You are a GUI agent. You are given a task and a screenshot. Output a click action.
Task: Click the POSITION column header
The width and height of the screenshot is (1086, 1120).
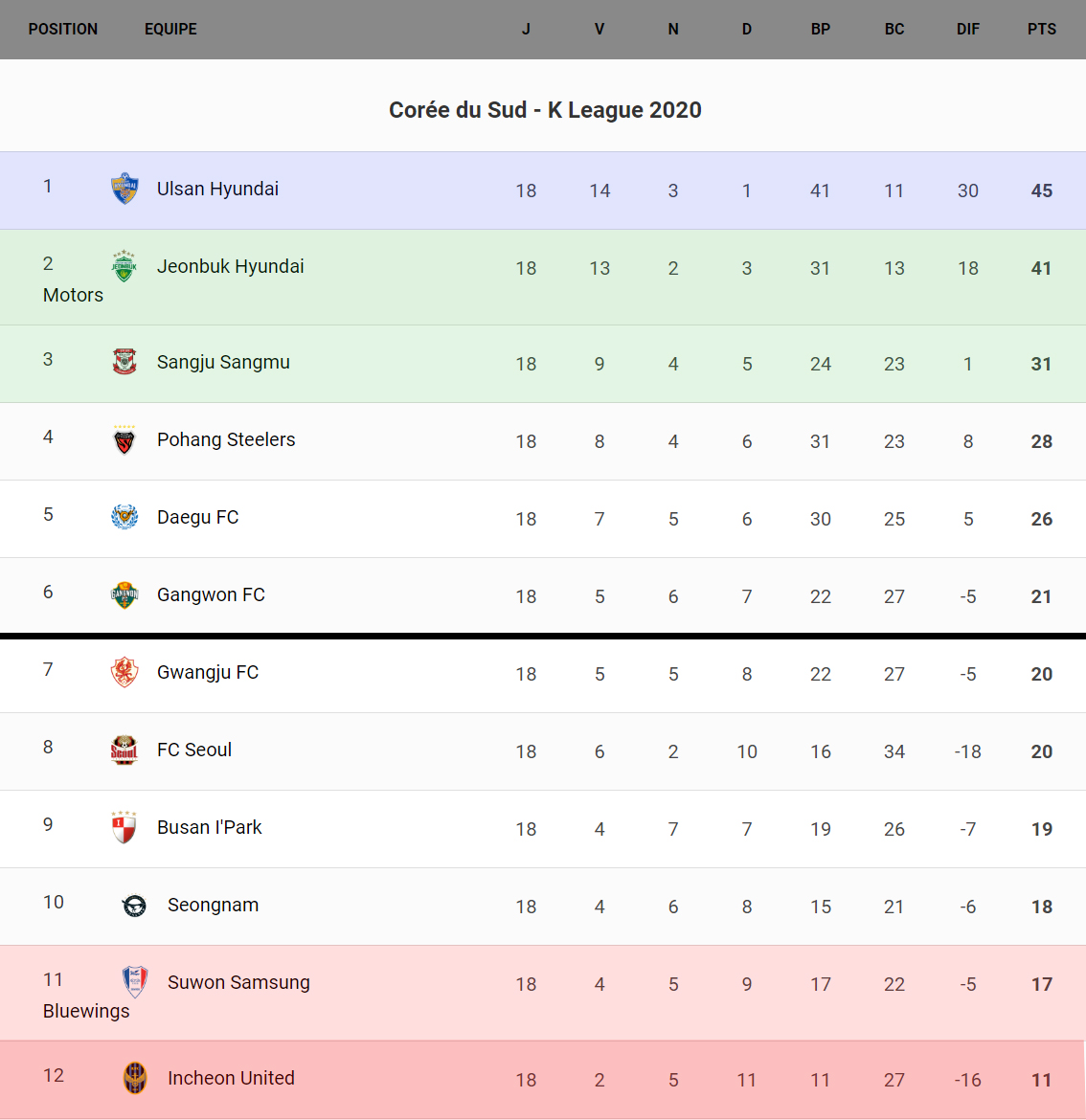click(63, 29)
